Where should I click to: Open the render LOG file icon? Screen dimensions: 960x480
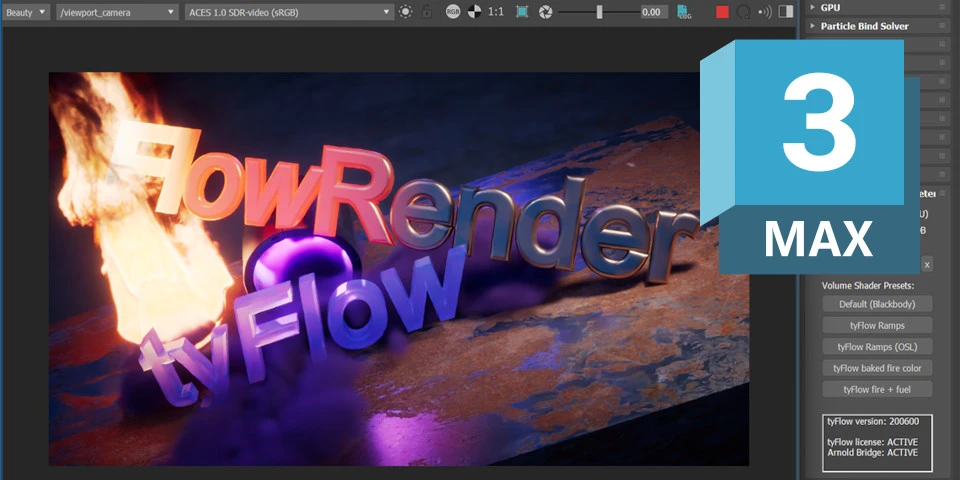(684, 12)
